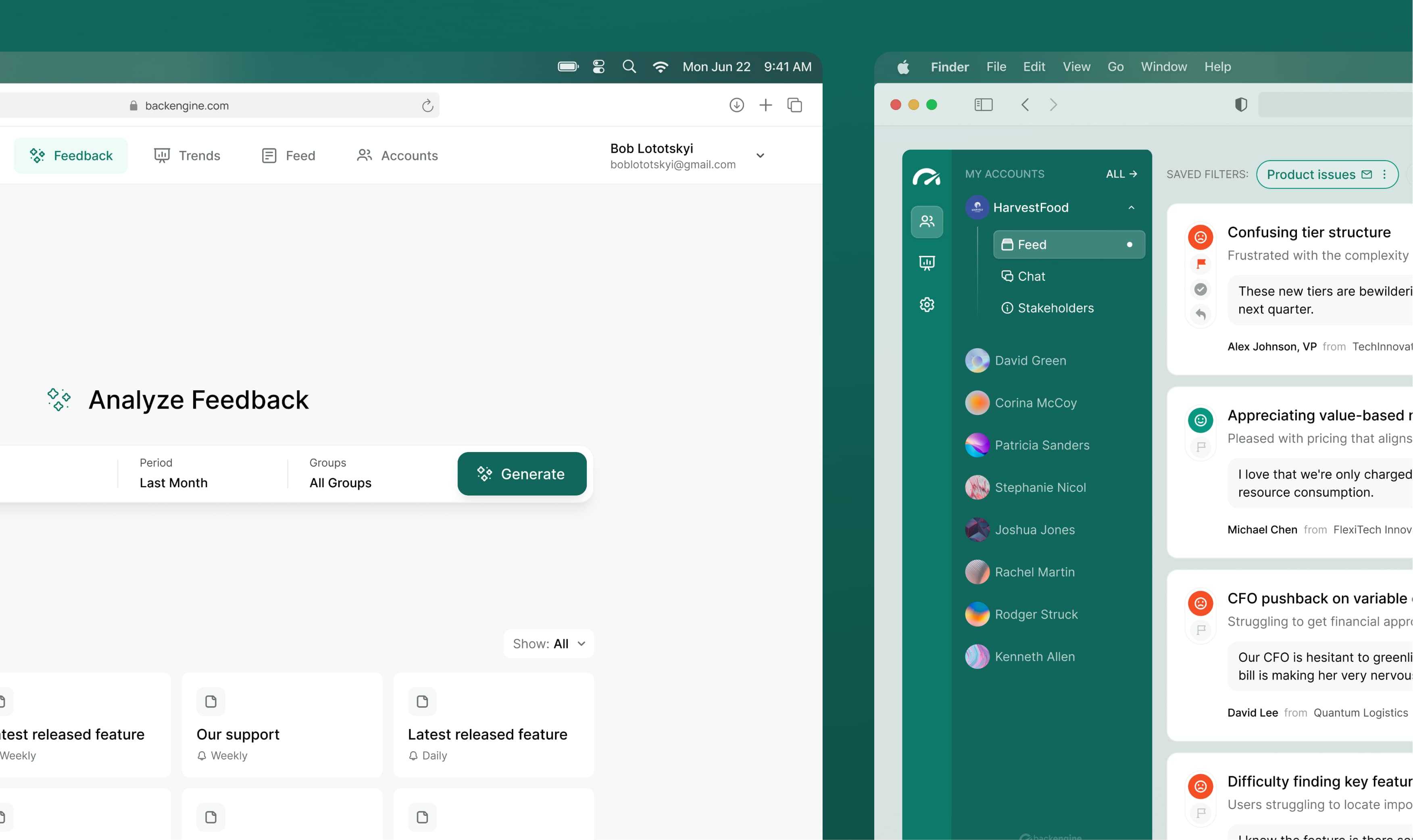Toggle the sidebar in the right browser window
The width and height of the screenshot is (1413, 840).
click(x=984, y=105)
